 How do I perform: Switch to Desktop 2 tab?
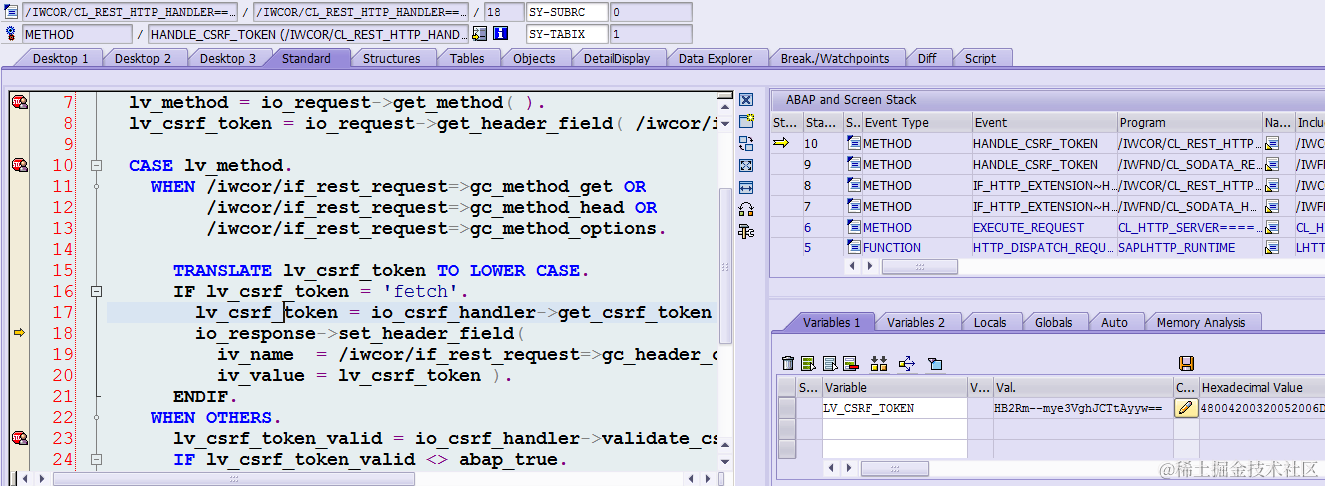coord(143,58)
